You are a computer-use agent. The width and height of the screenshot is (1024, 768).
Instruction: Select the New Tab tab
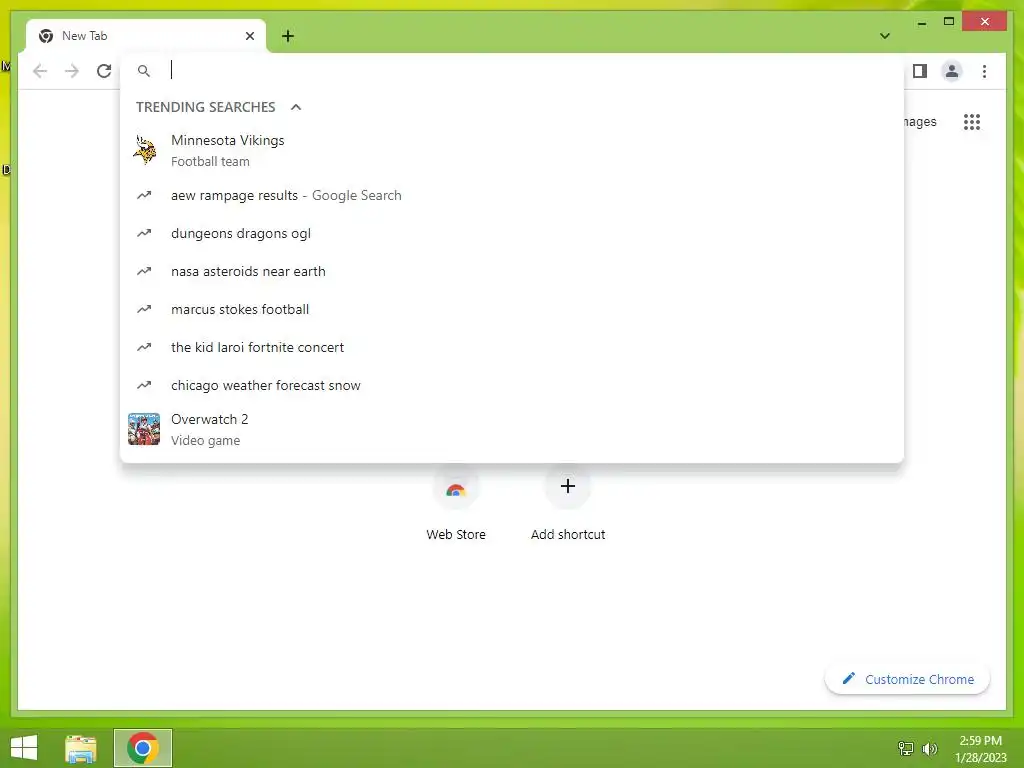[146, 36]
